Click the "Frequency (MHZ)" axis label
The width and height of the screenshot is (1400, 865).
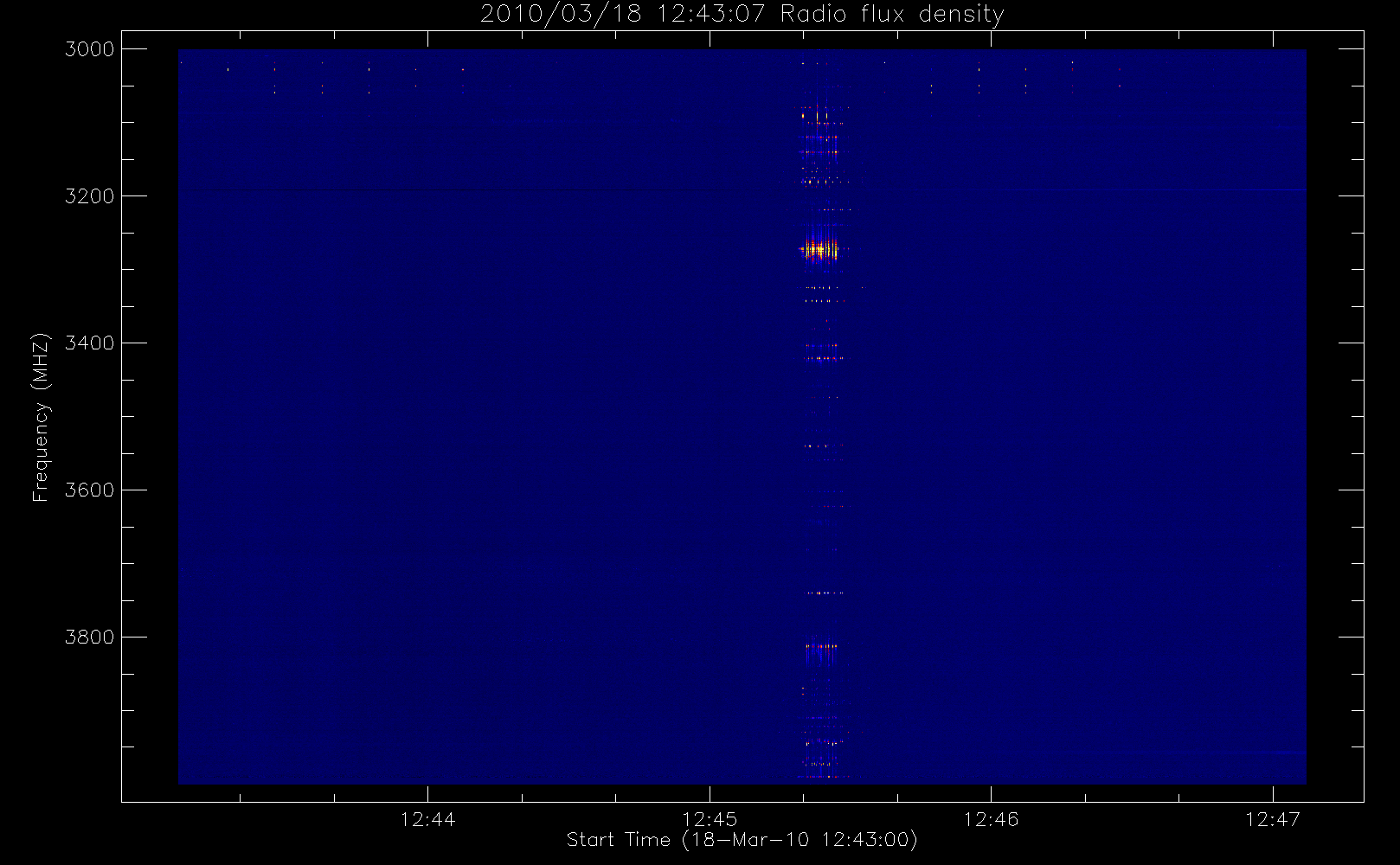41,417
